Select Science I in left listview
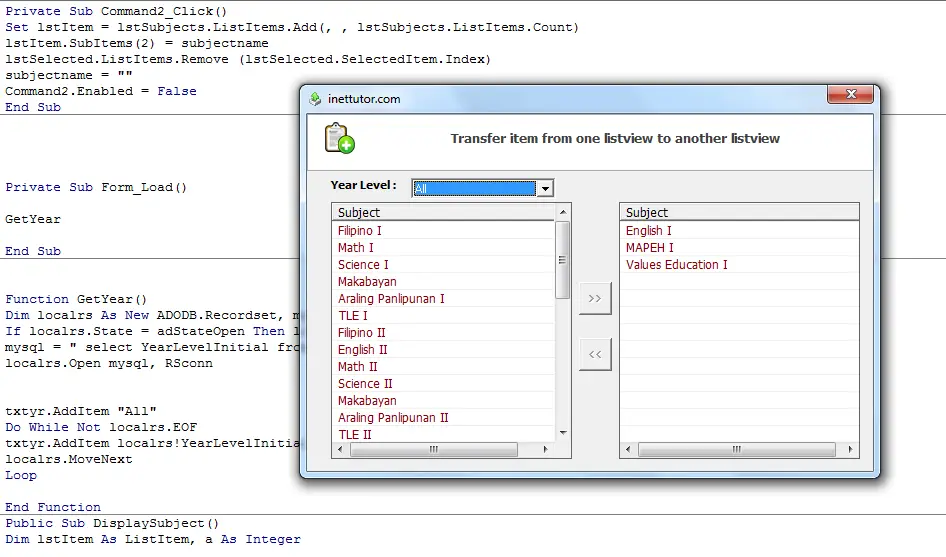The image size is (946, 557). [x=363, y=265]
